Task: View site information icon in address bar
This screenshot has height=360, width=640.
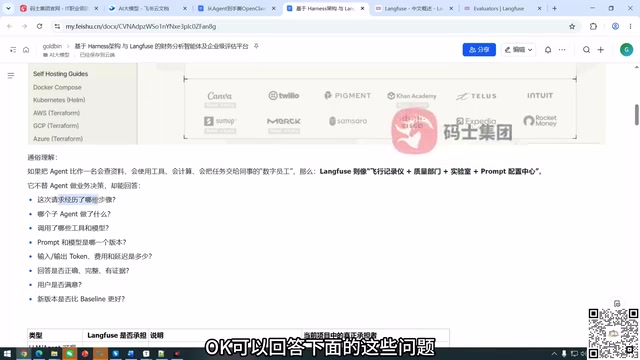Action: coord(57,26)
